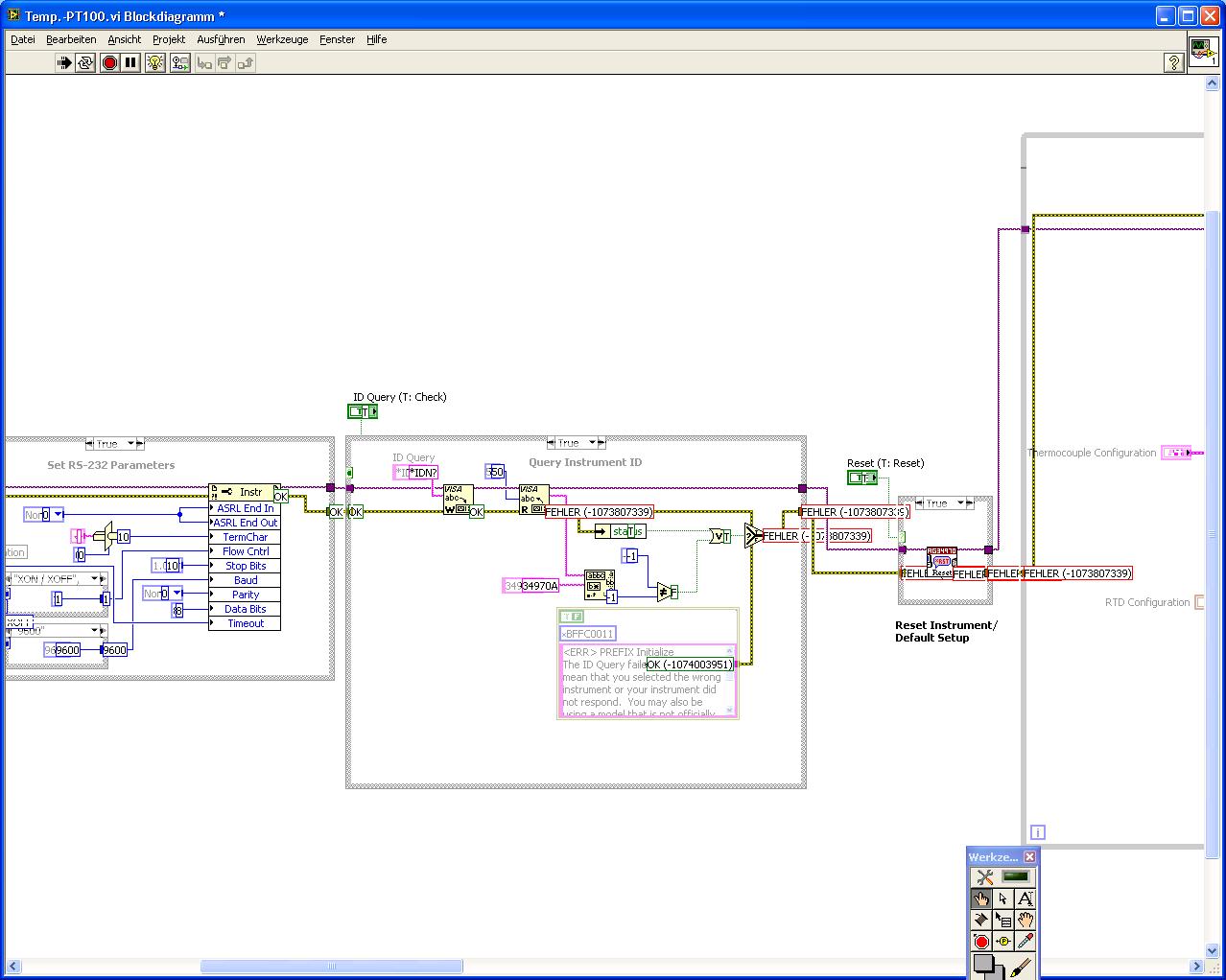Click next-case arrow on Set RS-232 case selector
The width and height of the screenshot is (1226, 980).
pos(139,444)
